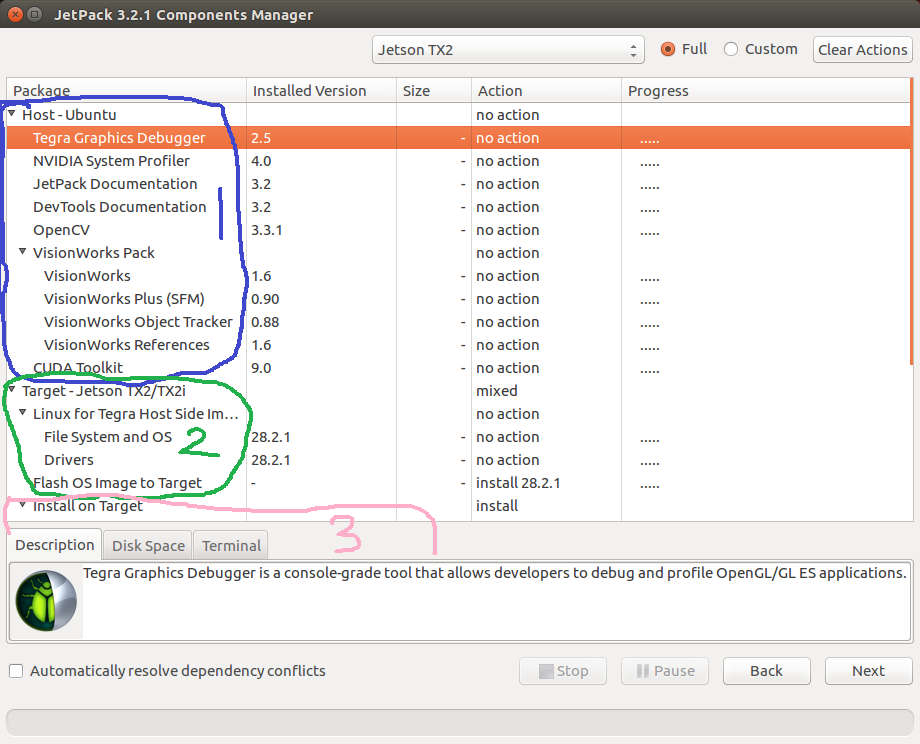
Task: Click the minimize window button in title bar
Action: [x=35, y=15]
